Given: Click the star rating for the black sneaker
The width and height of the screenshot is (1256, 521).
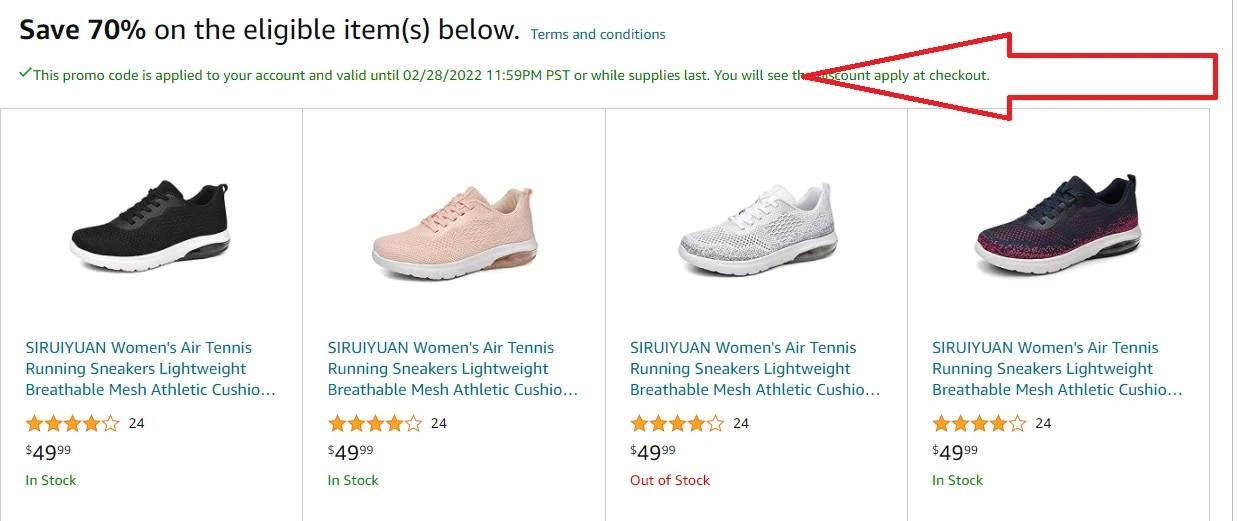Looking at the screenshot, I should tap(73, 423).
